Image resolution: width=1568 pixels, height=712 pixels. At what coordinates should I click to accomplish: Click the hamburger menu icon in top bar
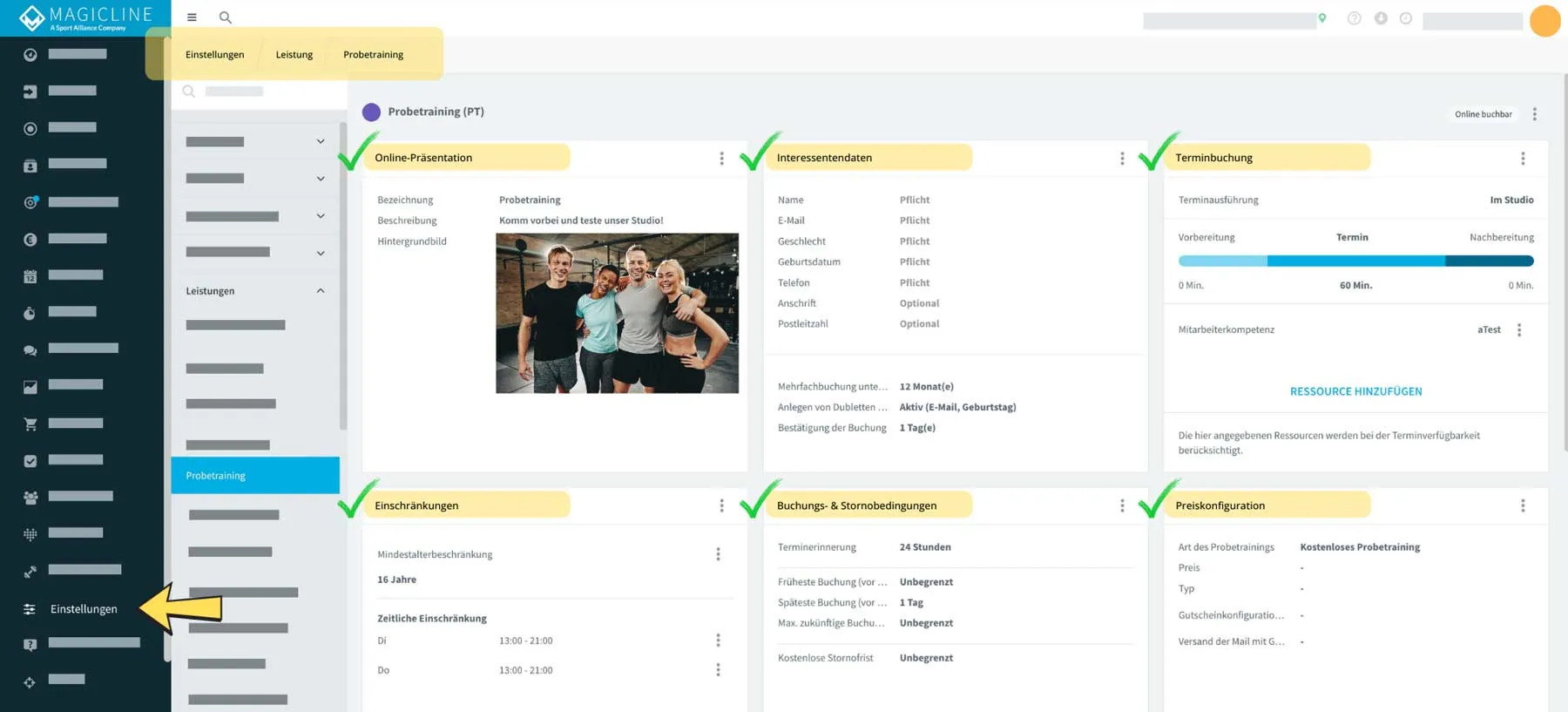pyautogui.click(x=192, y=17)
